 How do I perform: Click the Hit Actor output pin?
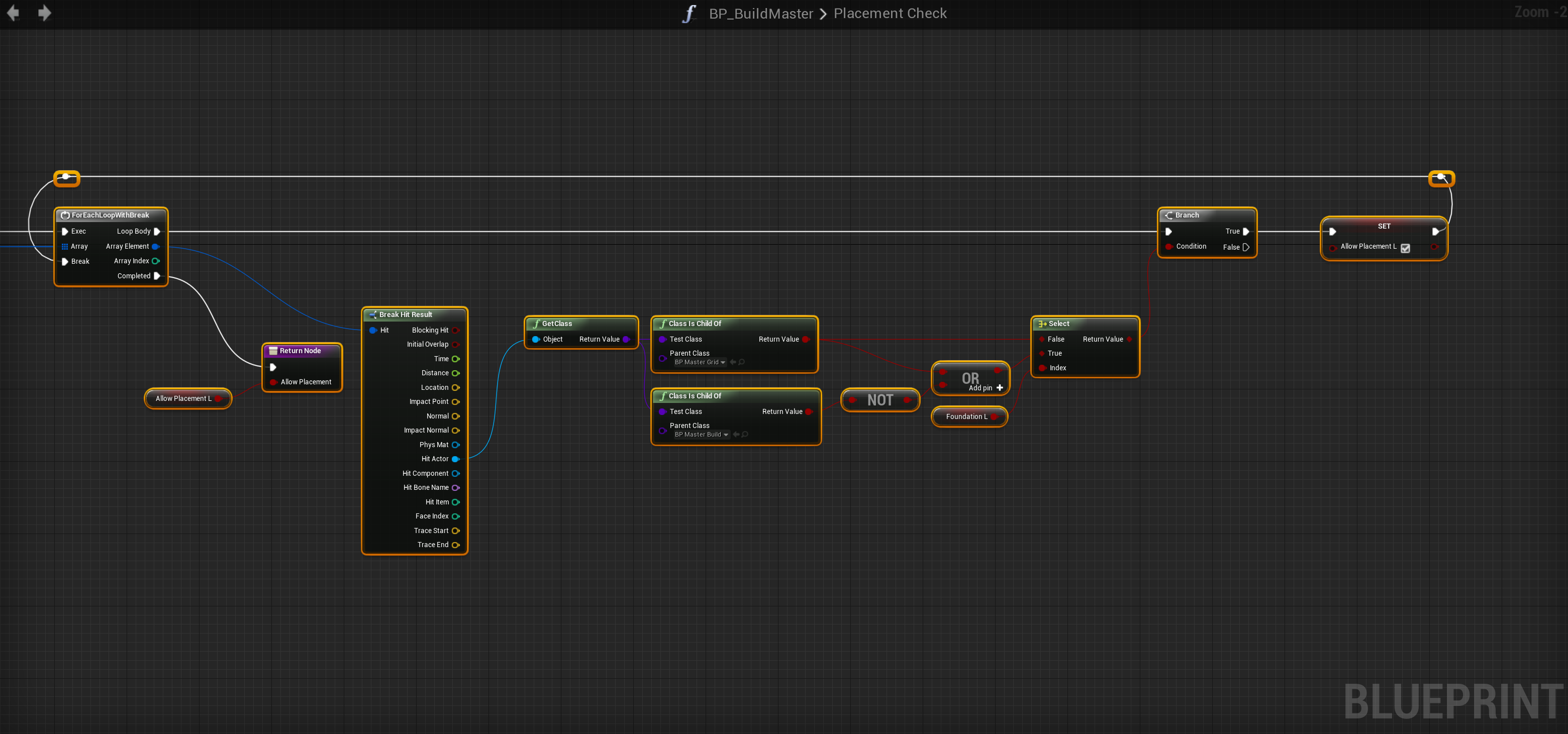click(455, 459)
